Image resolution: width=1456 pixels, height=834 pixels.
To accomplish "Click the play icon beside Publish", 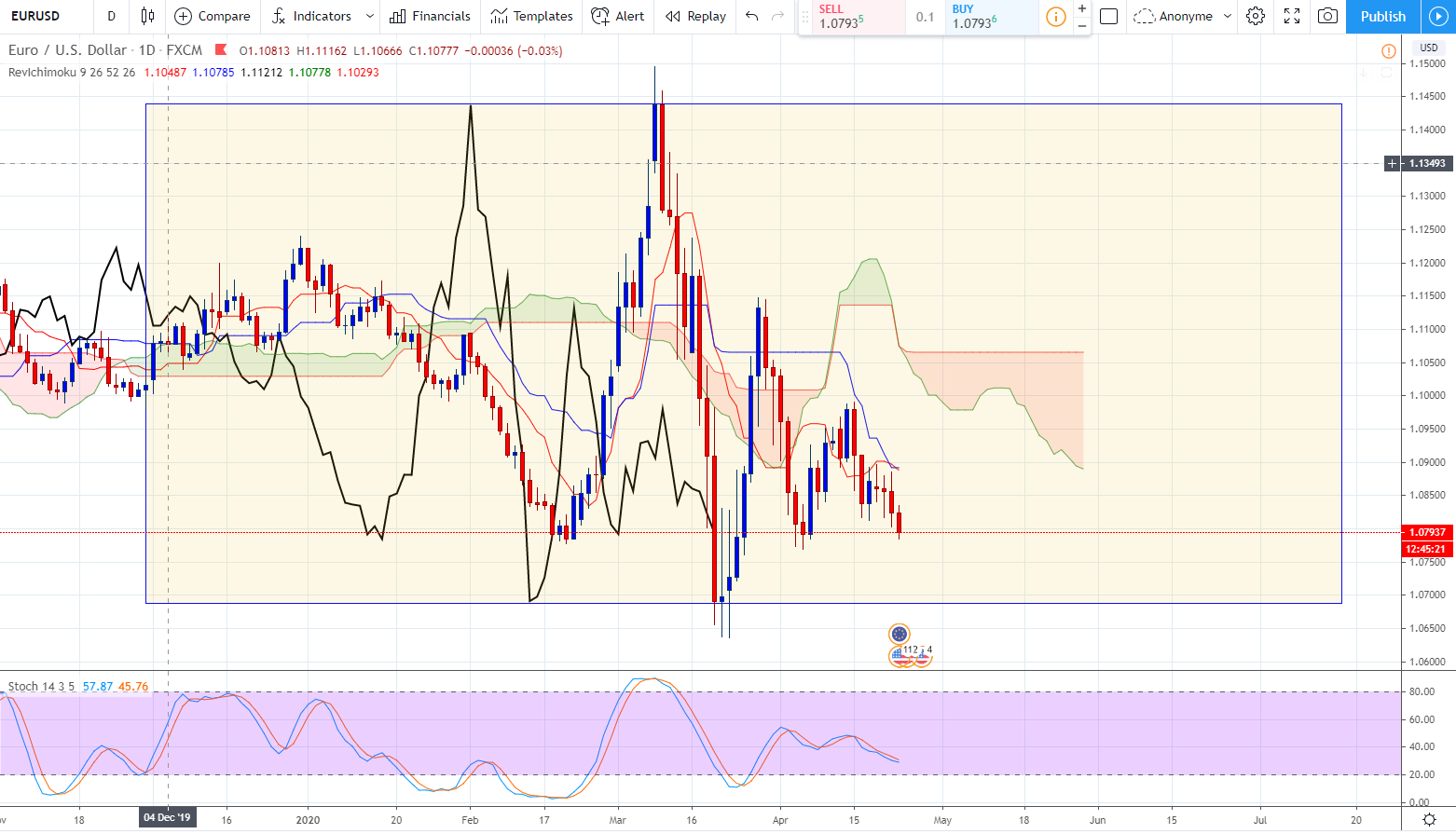I will pos(1438,16).
